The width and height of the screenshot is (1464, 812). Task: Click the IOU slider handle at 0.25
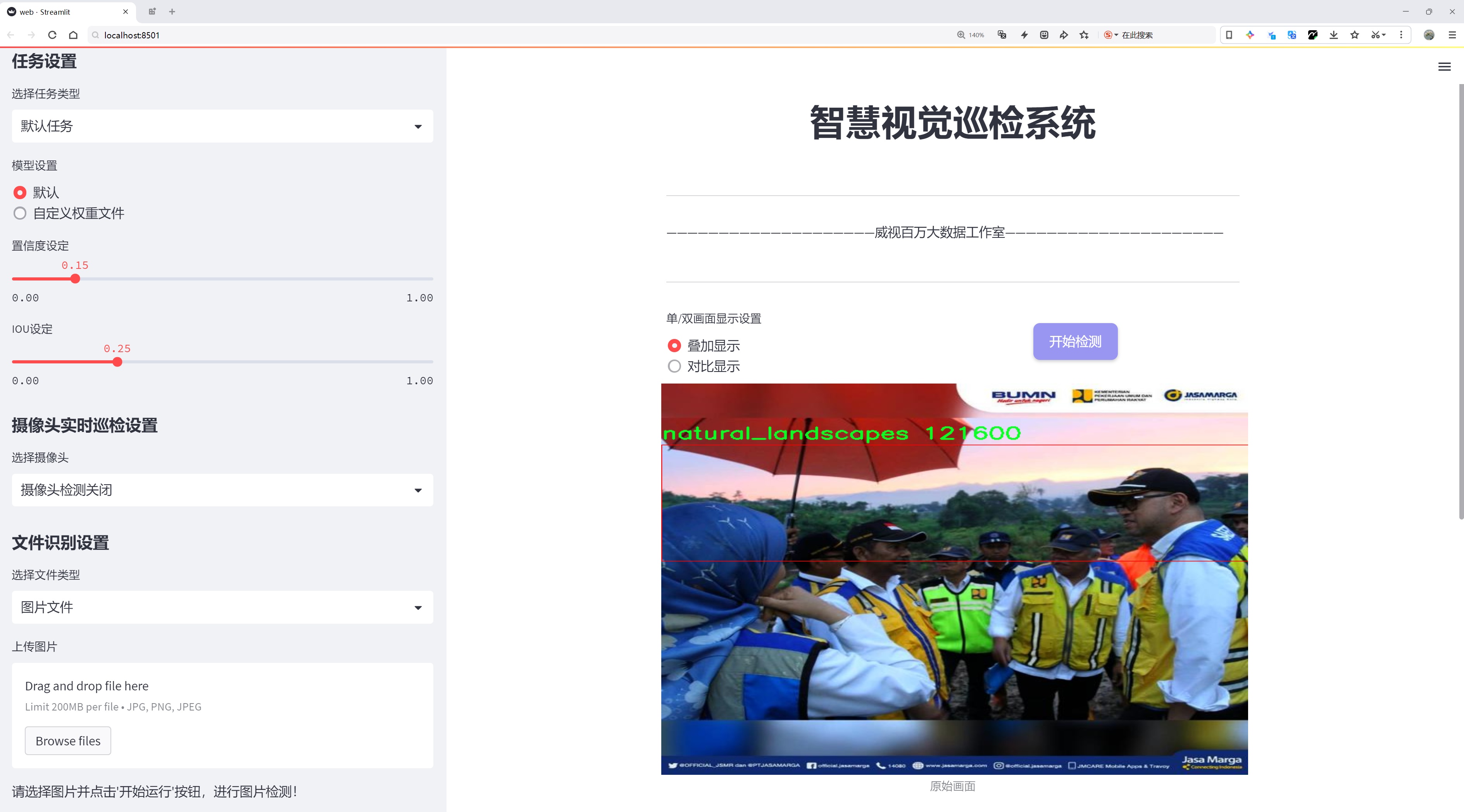[x=117, y=362]
